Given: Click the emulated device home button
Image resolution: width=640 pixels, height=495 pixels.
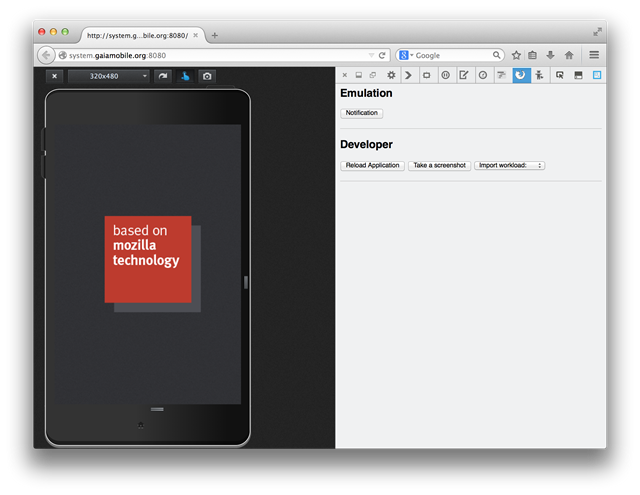Looking at the screenshot, I should click(141, 425).
